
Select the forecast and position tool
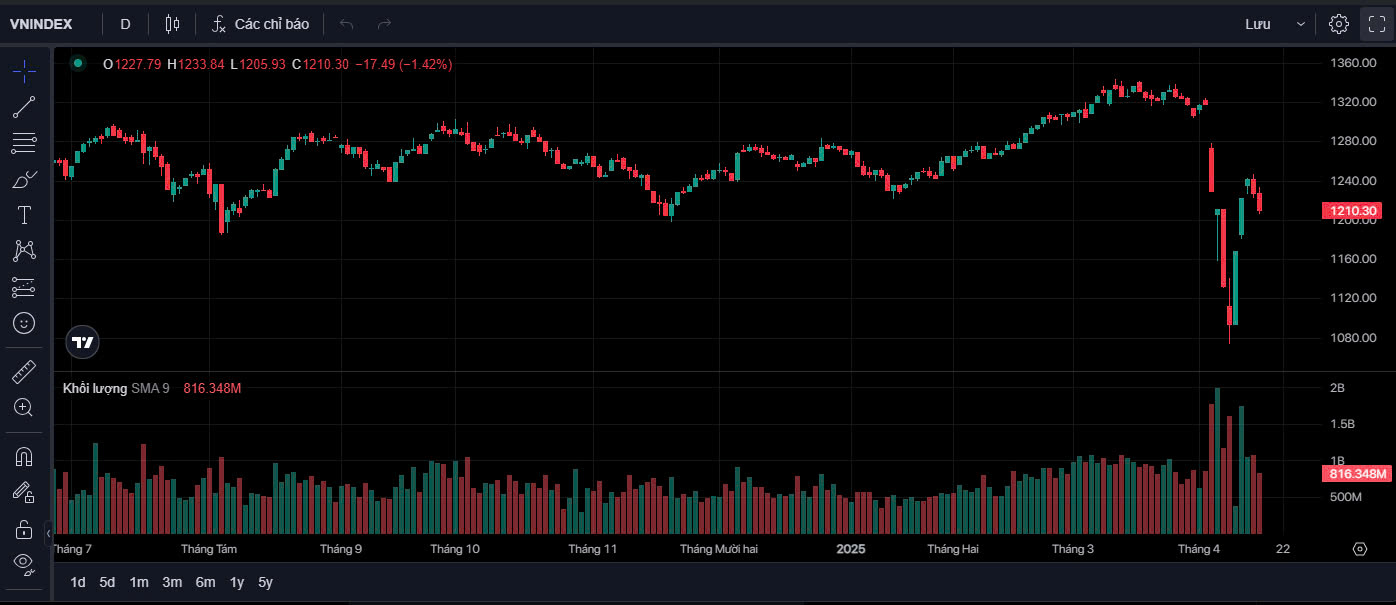pyautogui.click(x=24, y=287)
